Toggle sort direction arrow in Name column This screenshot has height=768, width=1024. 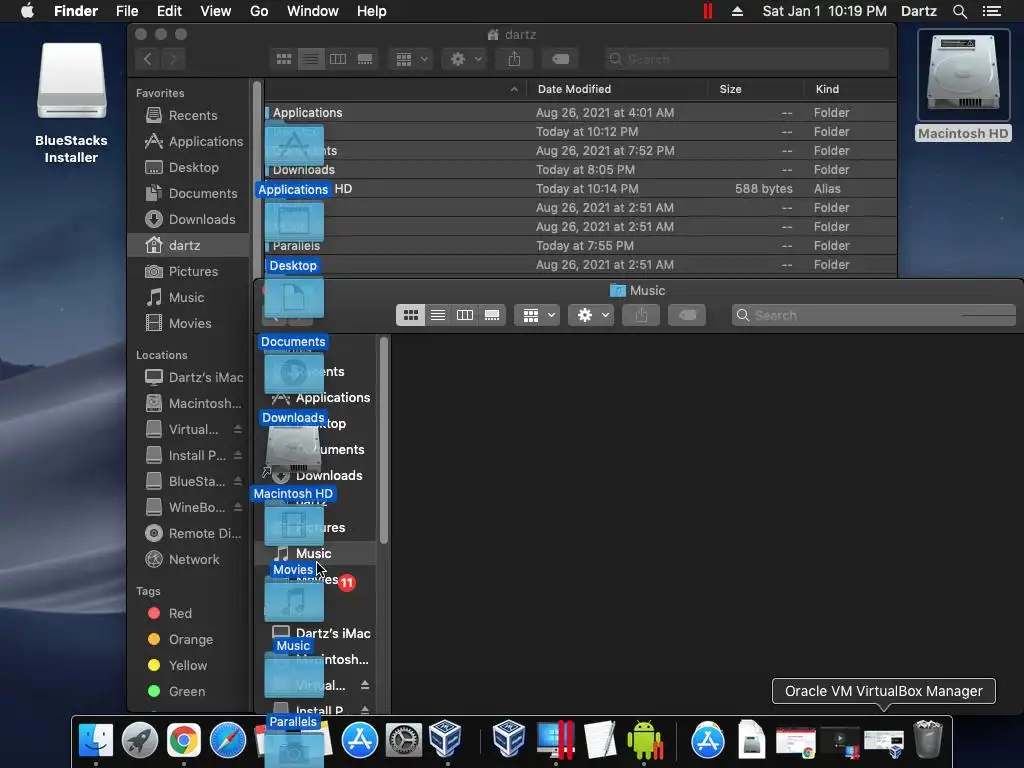[x=514, y=89]
